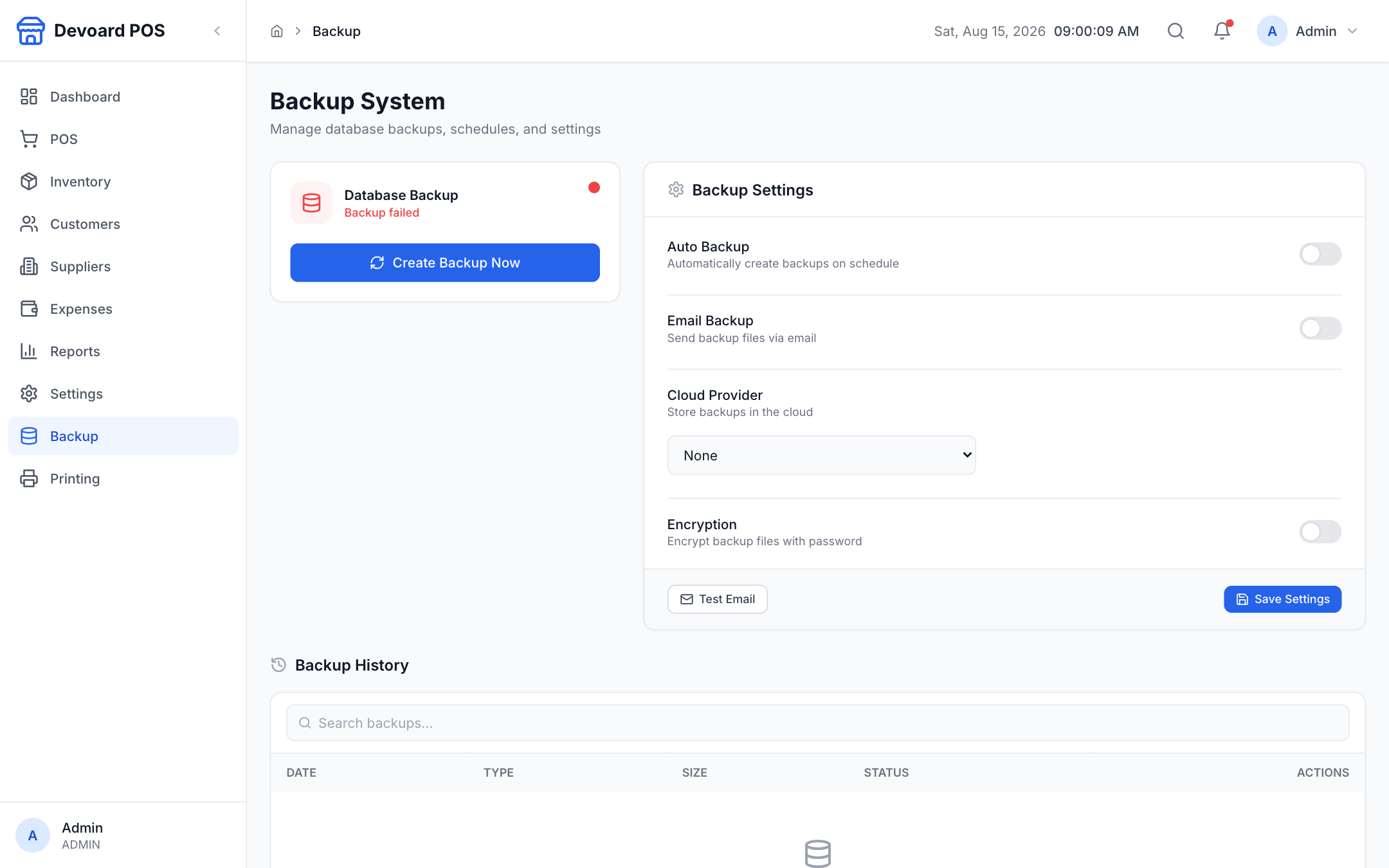The image size is (1389, 868).
Task: Click the Backup database icon in sidebar
Action: (x=29, y=436)
